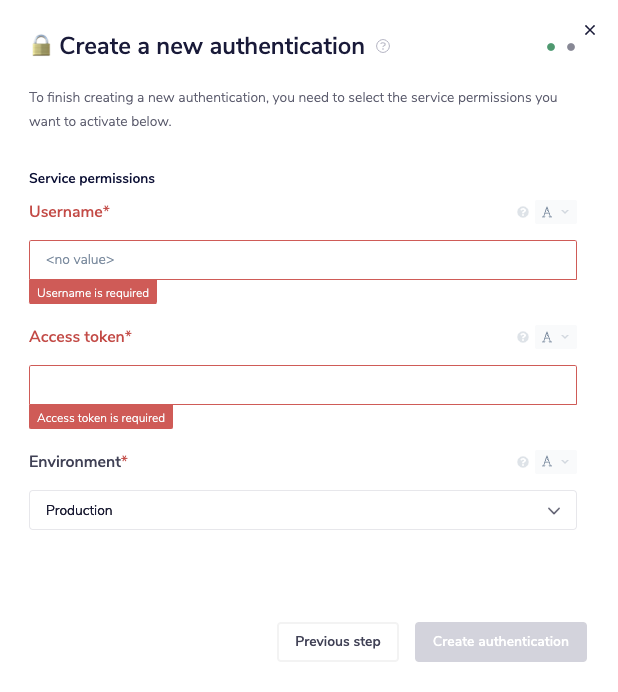Show help tooltip for Username field
The height and width of the screenshot is (692, 618).
coord(522,212)
